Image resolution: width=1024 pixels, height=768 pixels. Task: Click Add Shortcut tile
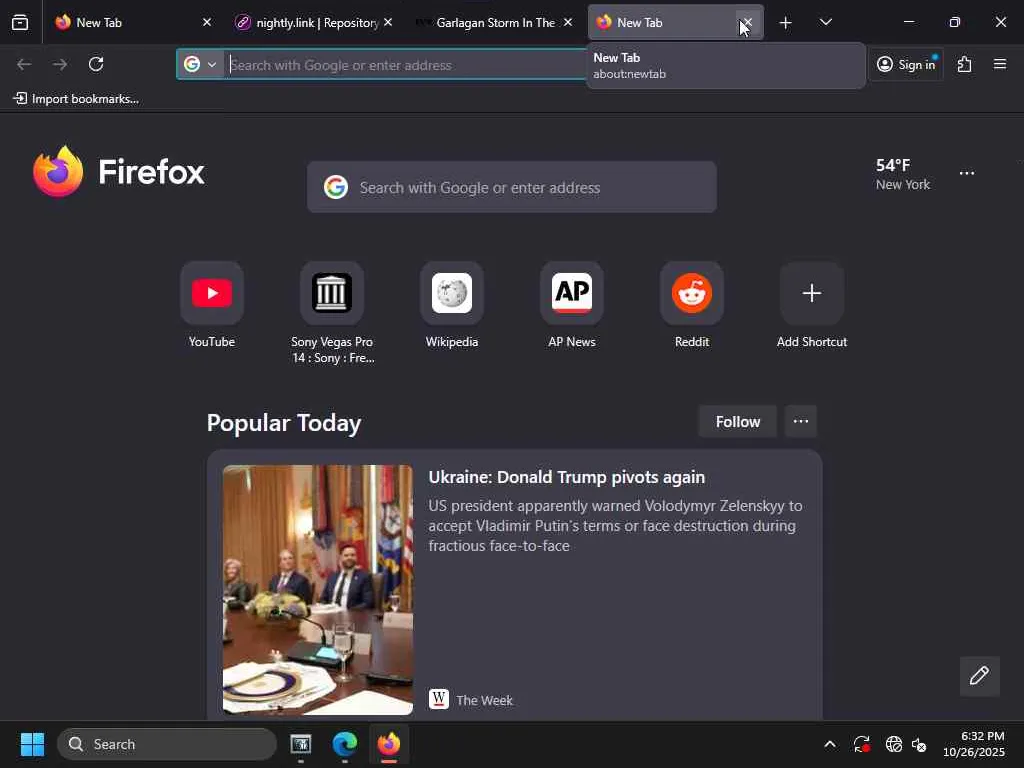[x=812, y=293]
